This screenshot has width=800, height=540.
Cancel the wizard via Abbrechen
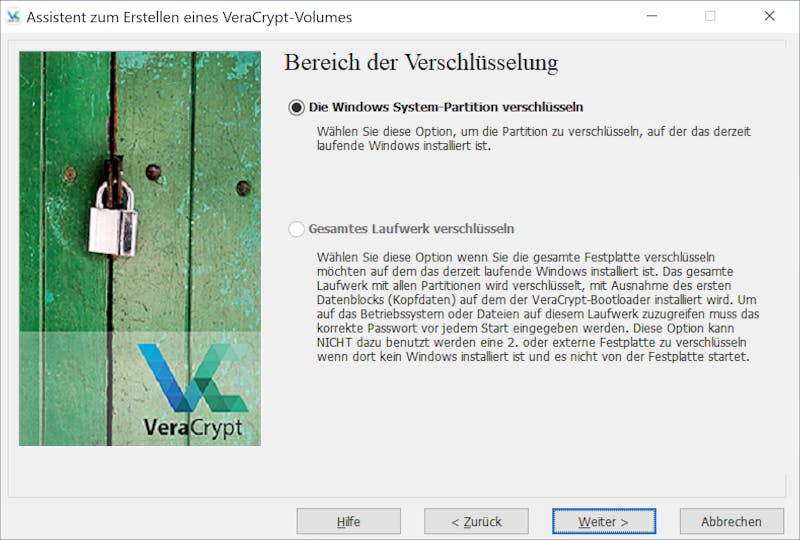tap(732, 522)
